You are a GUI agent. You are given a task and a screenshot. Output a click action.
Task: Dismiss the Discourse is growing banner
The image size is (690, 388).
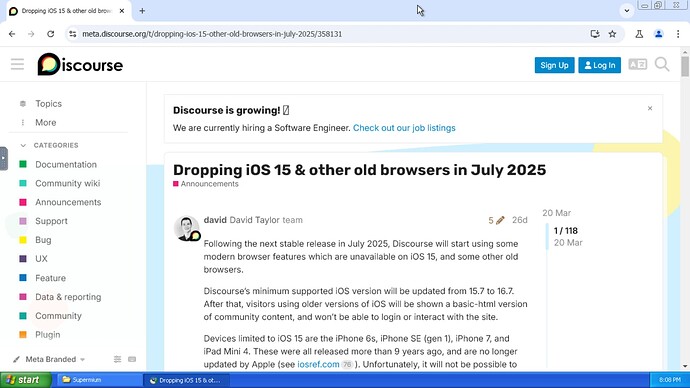coord(650,108)
